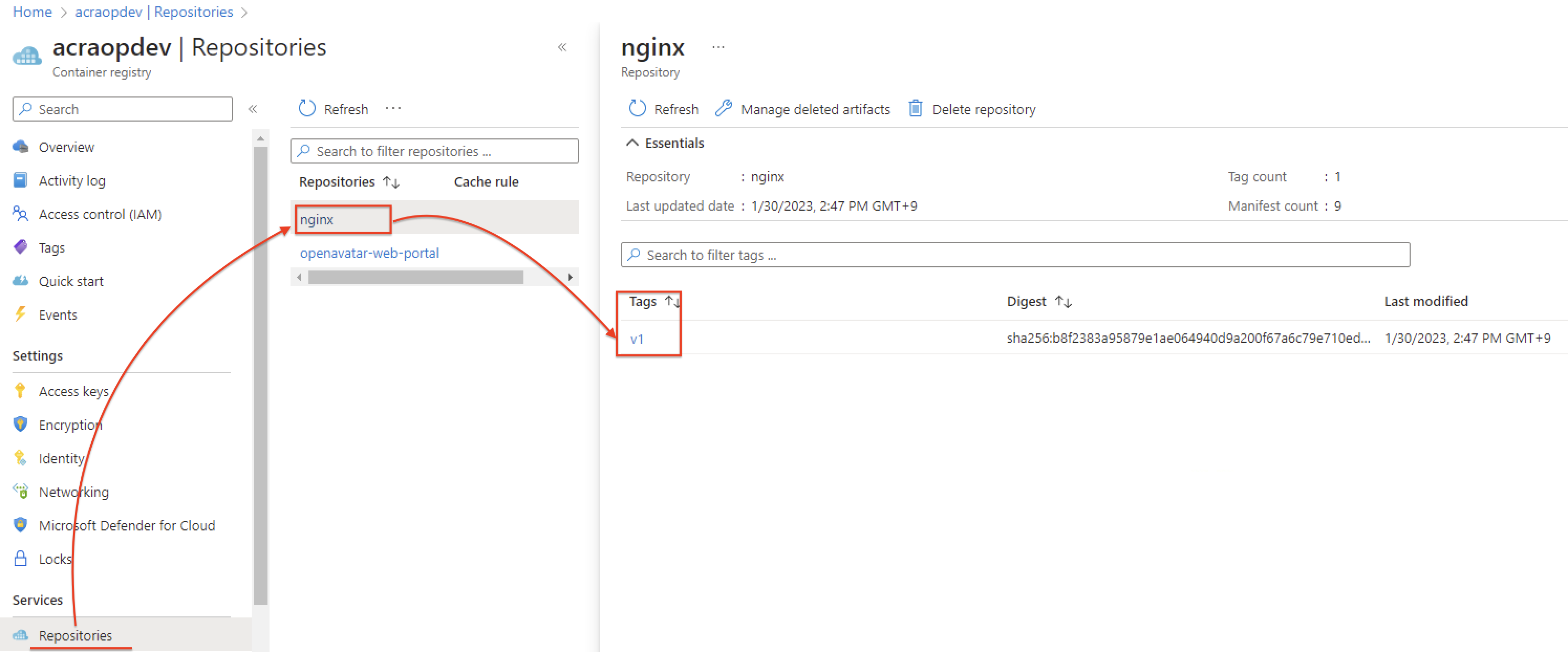Click the Networking icon
The height and width of the screenshot is (652, 1568).
coord(20,491)
